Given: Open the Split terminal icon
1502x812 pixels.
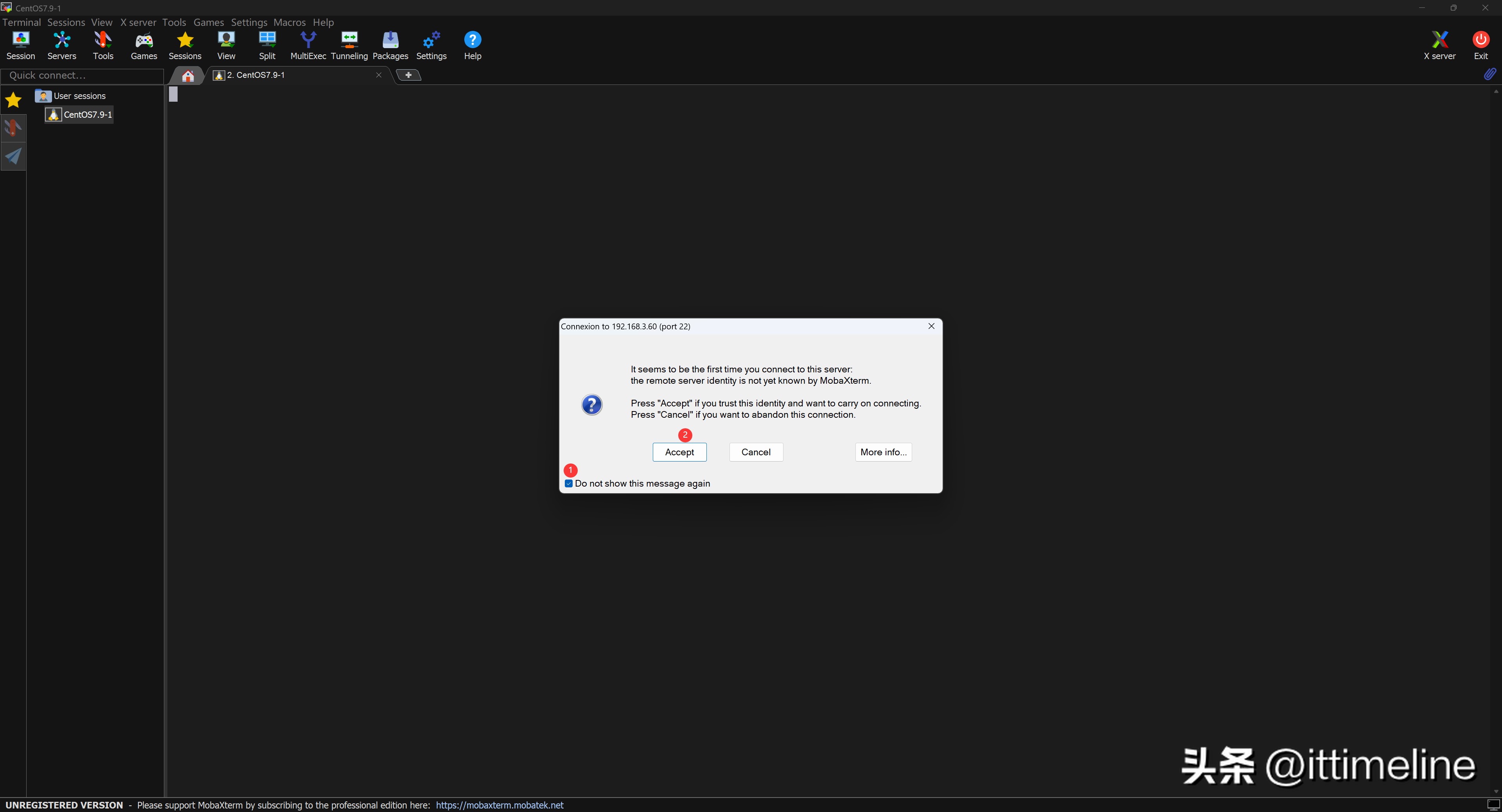Looking at the screenshot, I should tap(267, 45).
